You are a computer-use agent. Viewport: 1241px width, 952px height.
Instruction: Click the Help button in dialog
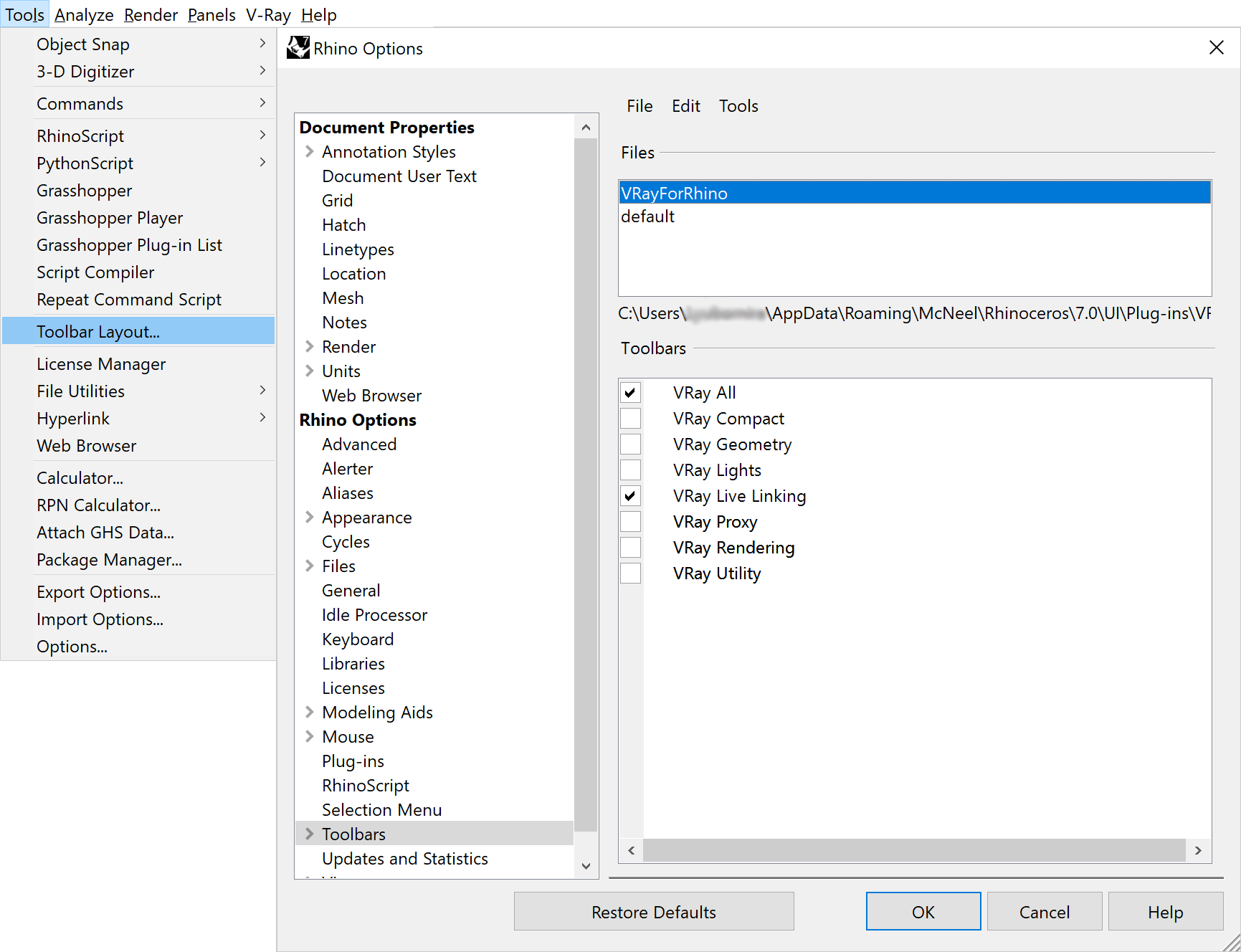pos(1166,911)
